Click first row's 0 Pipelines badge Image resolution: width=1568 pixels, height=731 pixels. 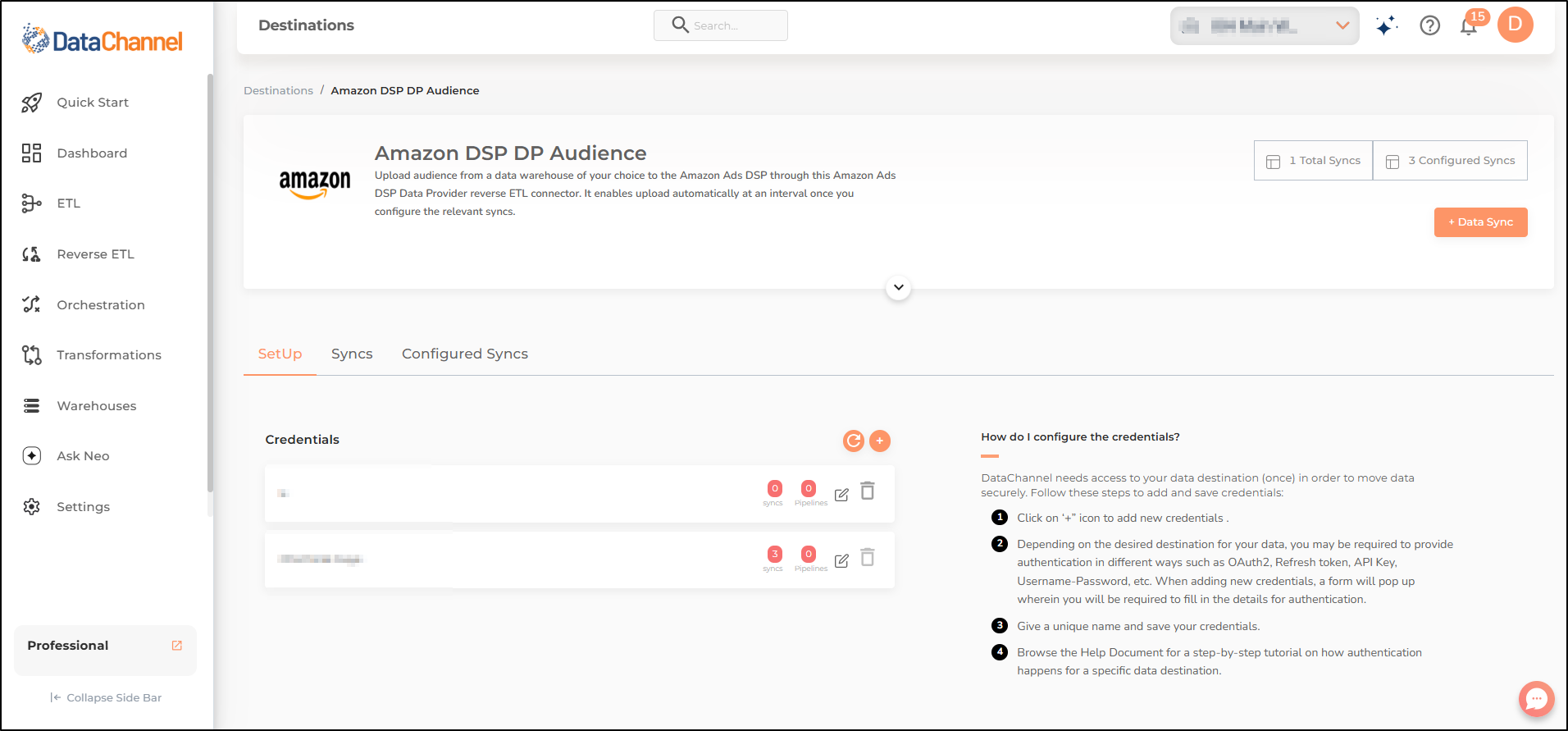809,489
